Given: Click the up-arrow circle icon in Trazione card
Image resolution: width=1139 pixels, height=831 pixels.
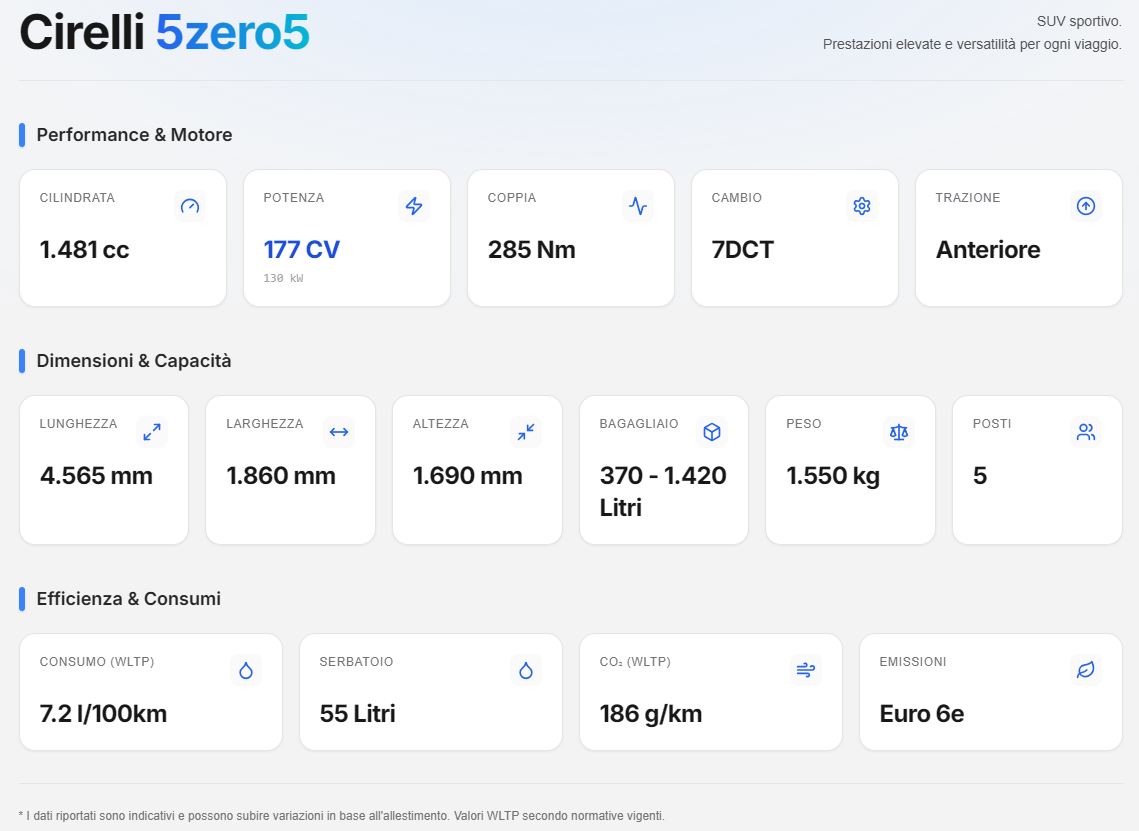Looking at the screenshot, I should click(x=1086, y=206).
